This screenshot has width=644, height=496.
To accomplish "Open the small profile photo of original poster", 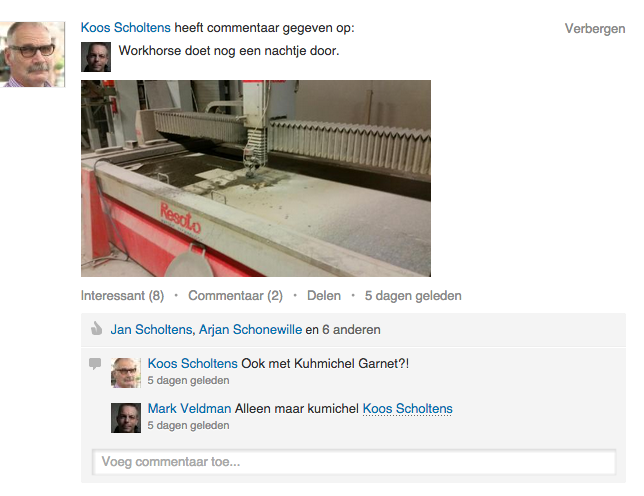I will coord(96,57).
